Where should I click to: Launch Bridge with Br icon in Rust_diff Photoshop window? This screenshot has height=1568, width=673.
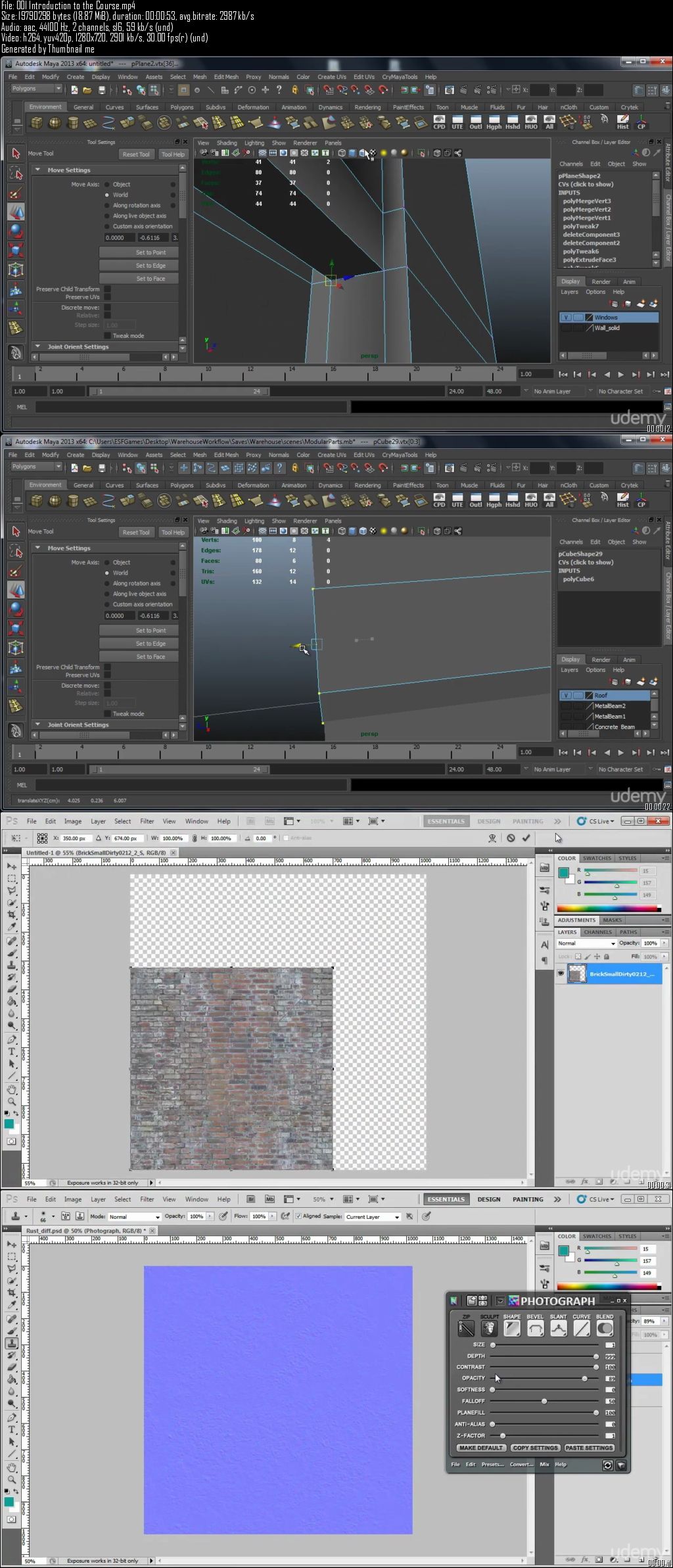[251, 1199]
